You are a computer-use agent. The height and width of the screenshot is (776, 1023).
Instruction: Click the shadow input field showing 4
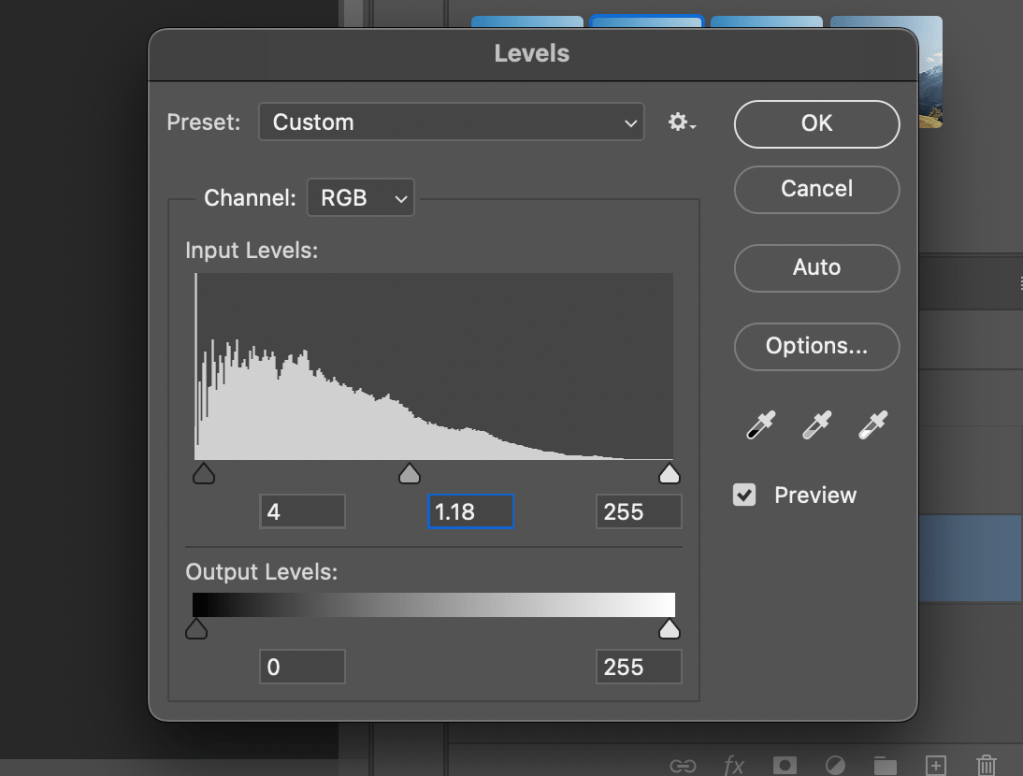point(302,512)
